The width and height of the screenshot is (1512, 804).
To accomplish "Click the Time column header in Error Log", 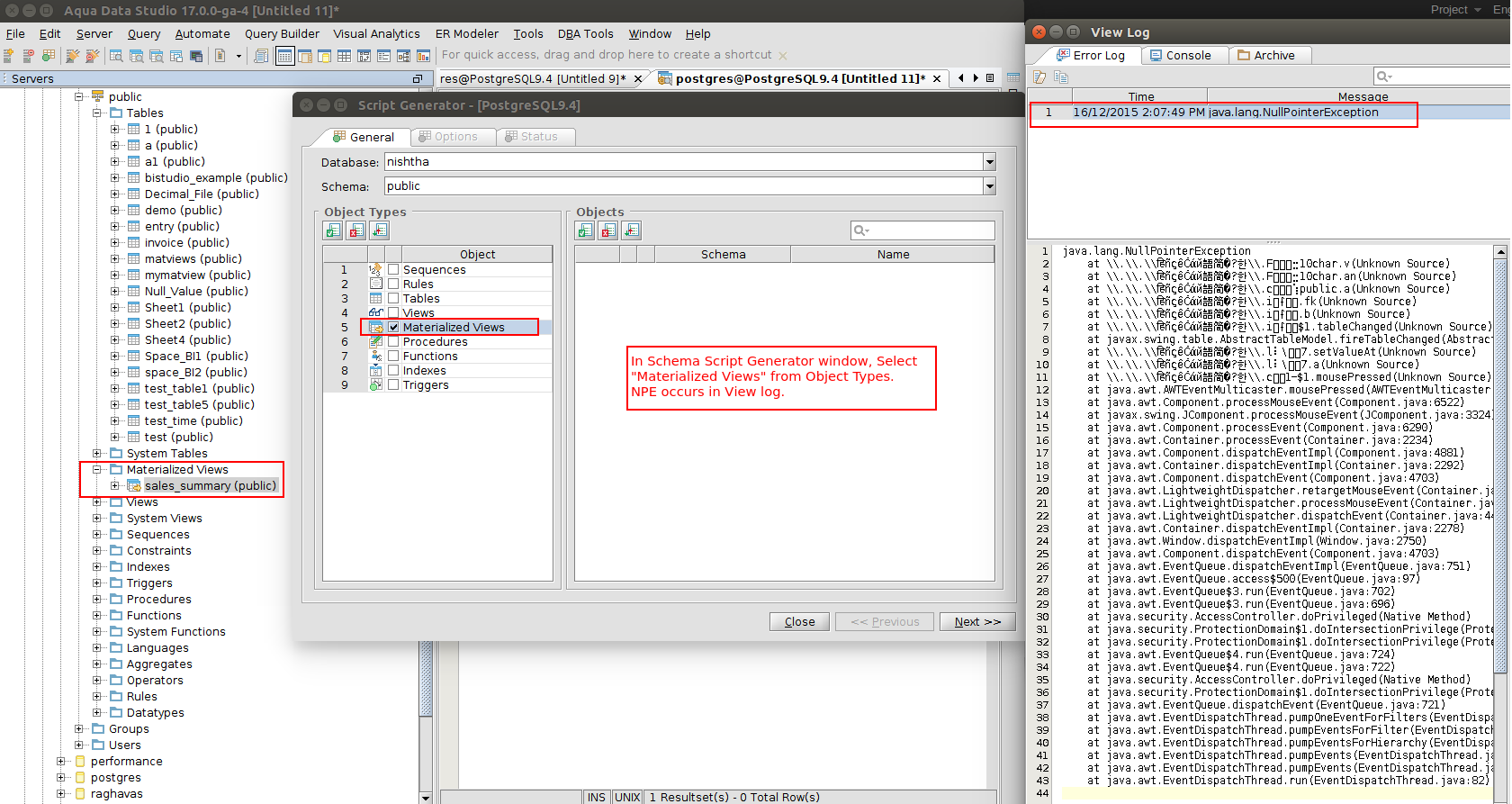I will pyautogui.click(x=1140, y=96).
